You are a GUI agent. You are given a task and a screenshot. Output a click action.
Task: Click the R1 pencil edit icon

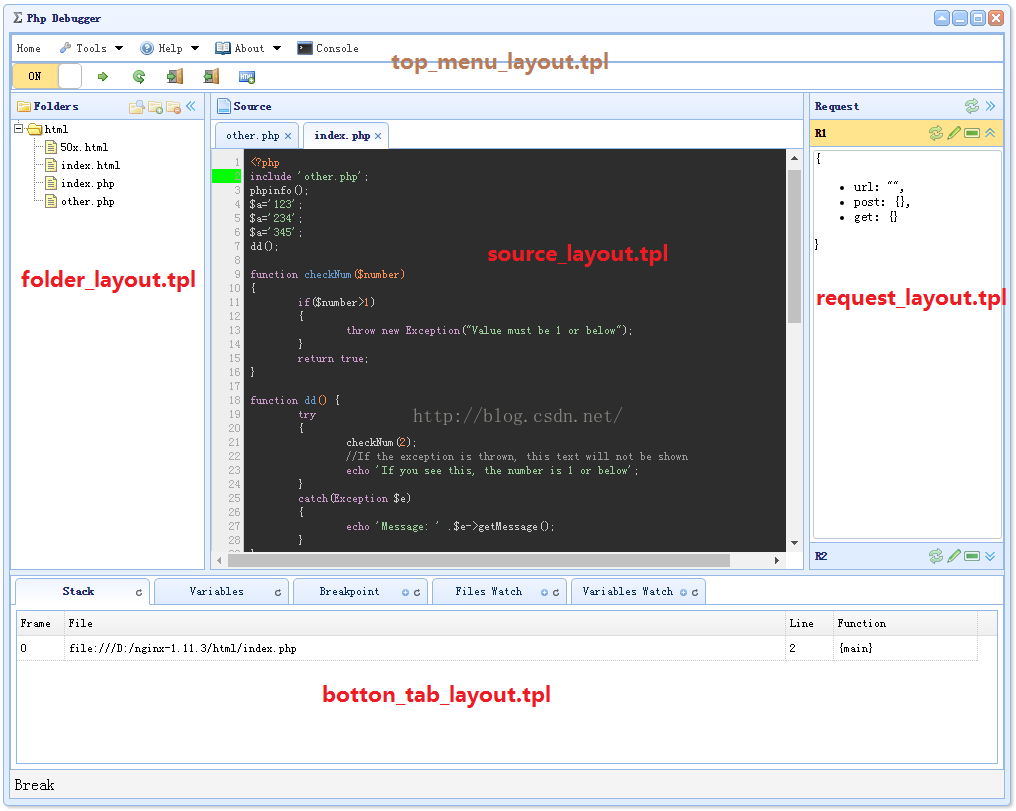coord(954,133)
